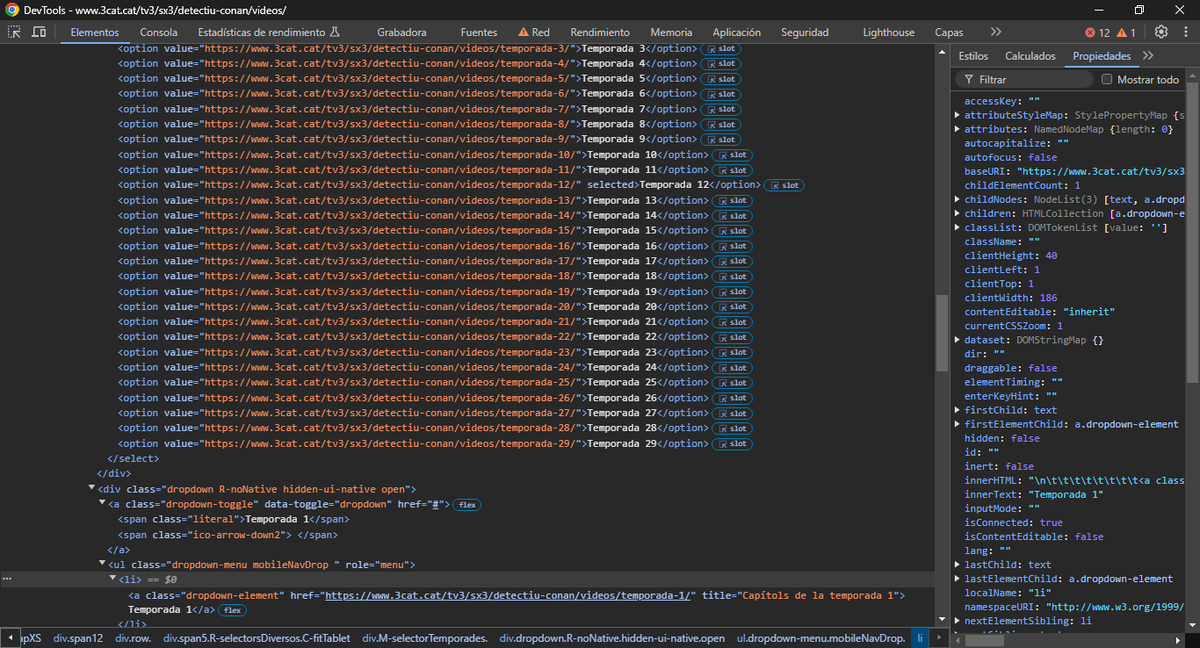
Task: Click the slot badge beside Temporada 20
Action: 733,307
